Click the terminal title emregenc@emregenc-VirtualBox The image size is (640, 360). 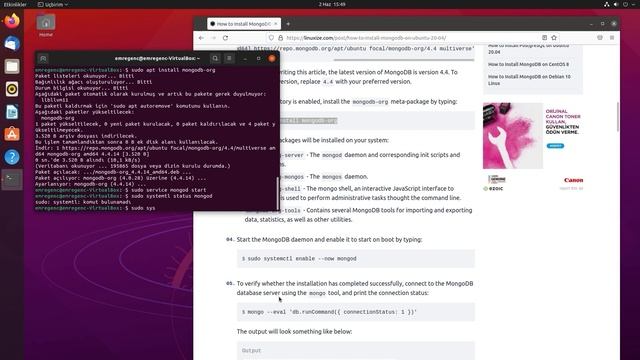click(157, 58)
